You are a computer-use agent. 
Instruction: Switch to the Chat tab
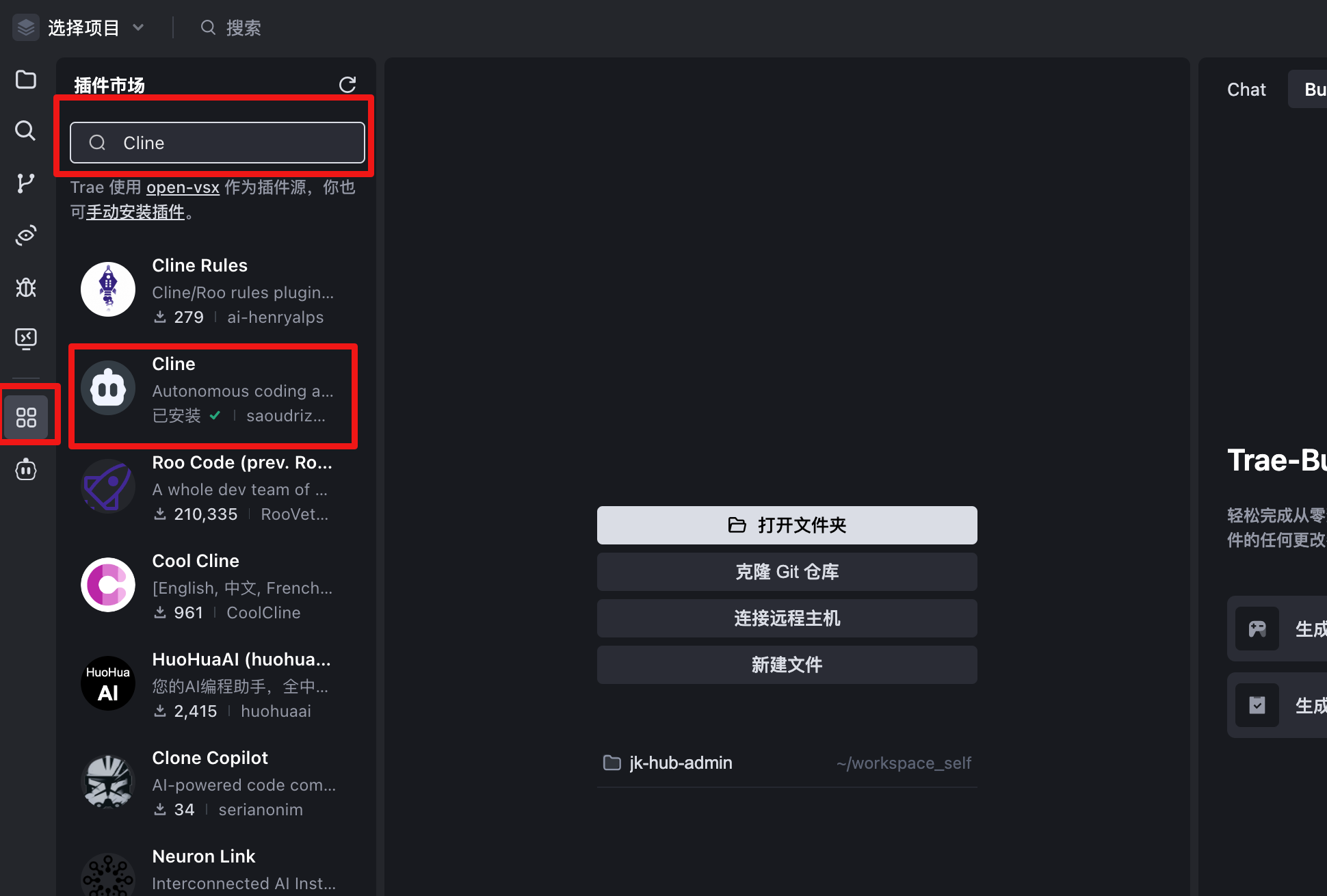(x=1246, y=89)
